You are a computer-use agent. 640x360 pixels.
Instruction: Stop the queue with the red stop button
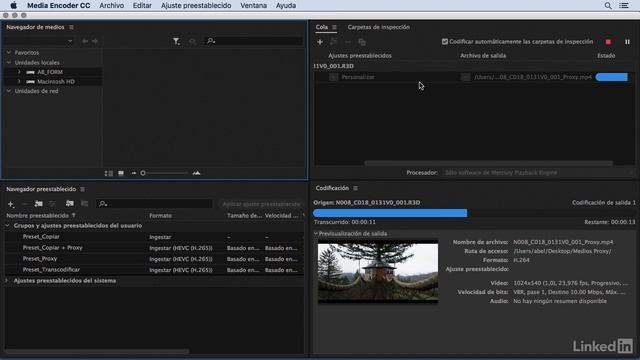[x=608, y=42]
